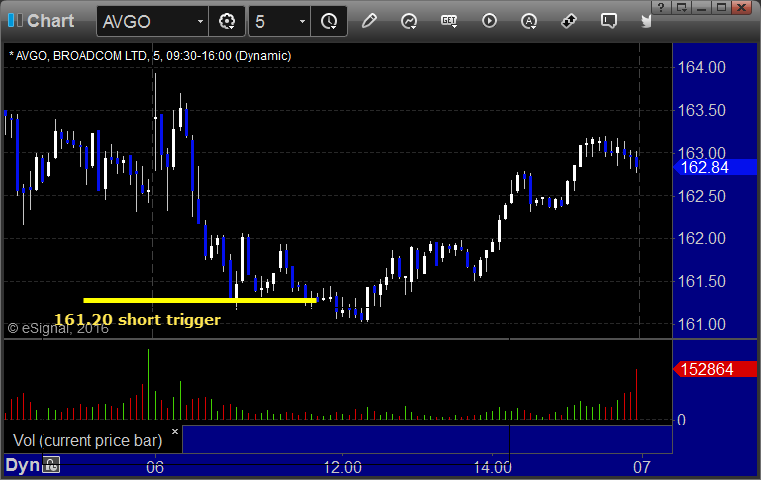
Task: Open the chat comment icon
Action: tap(609, 21)
